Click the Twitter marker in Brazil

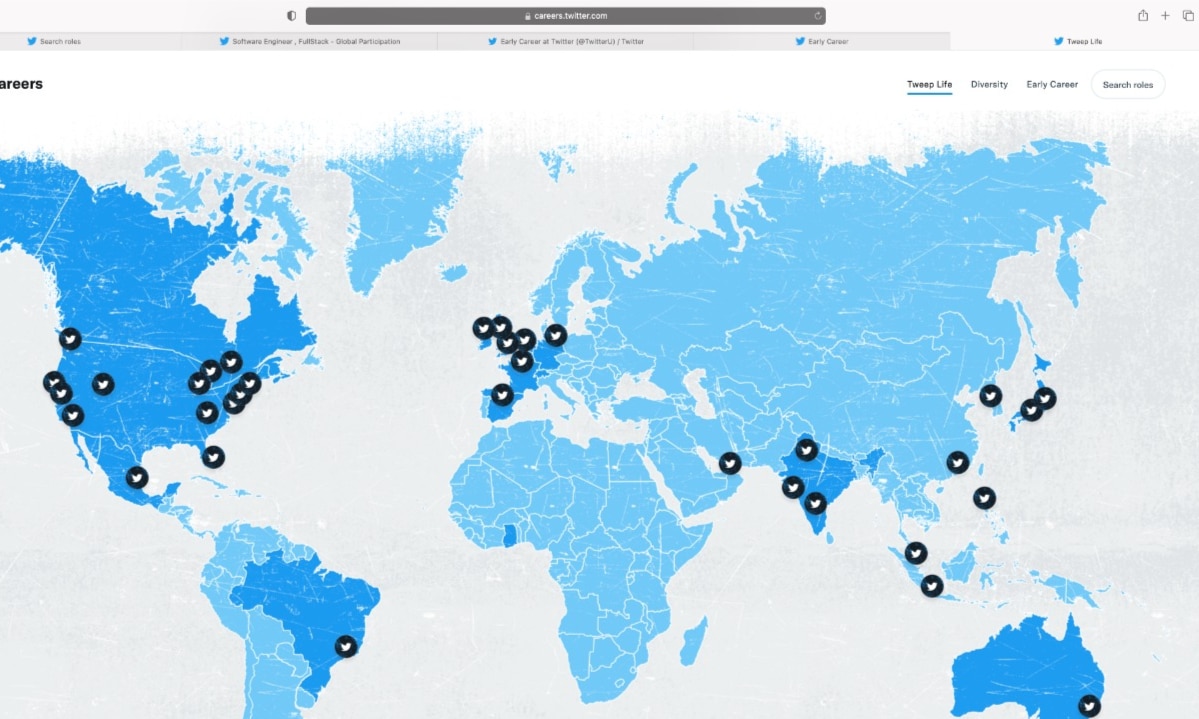tap(346, 646)
